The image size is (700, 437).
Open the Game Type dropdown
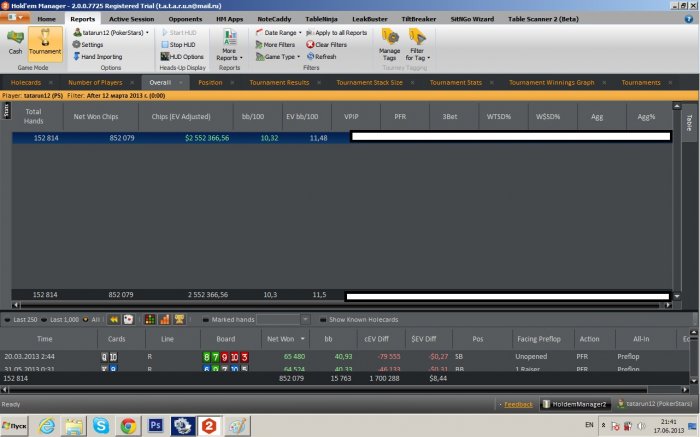pos(278,57)
